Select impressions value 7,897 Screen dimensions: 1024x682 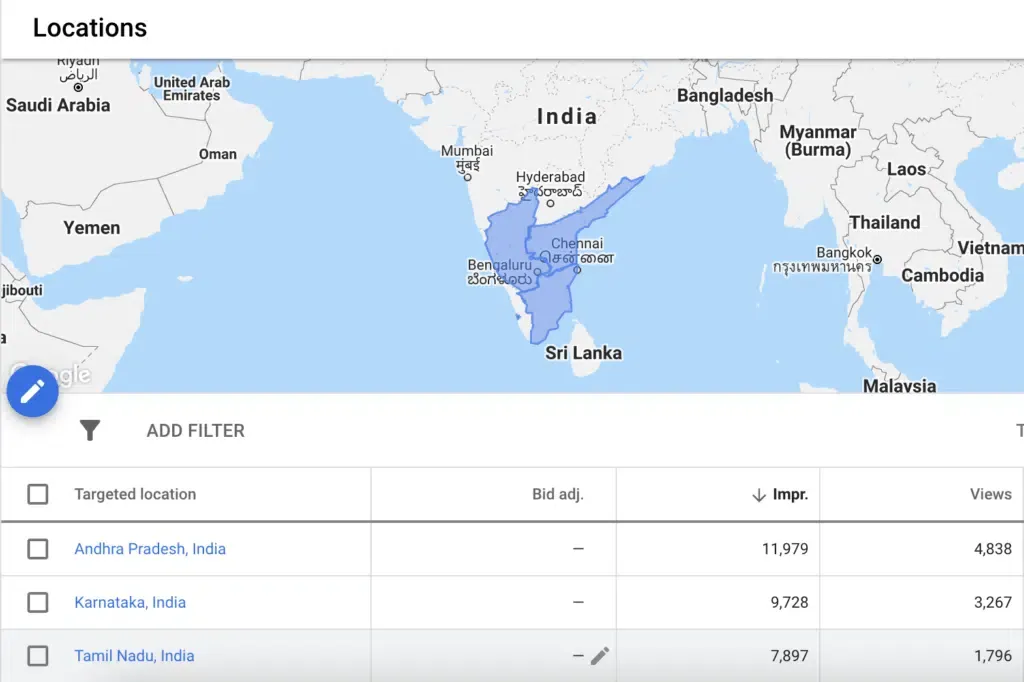(x=790, y=656)
